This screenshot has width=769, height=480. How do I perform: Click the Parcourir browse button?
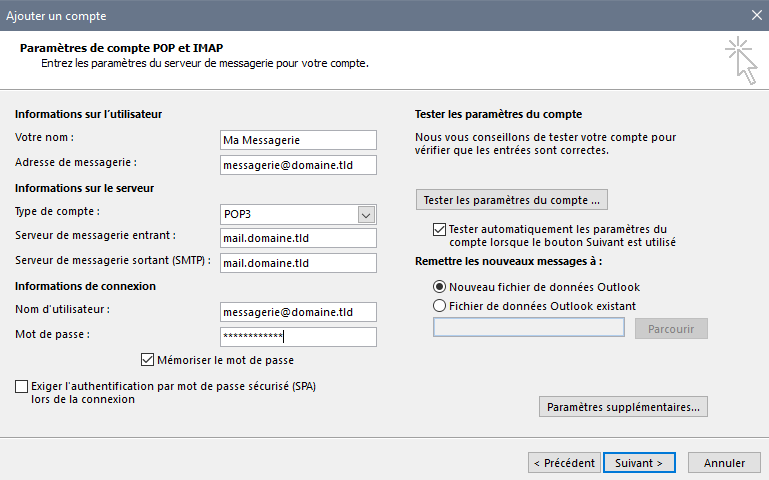[671, 328]
